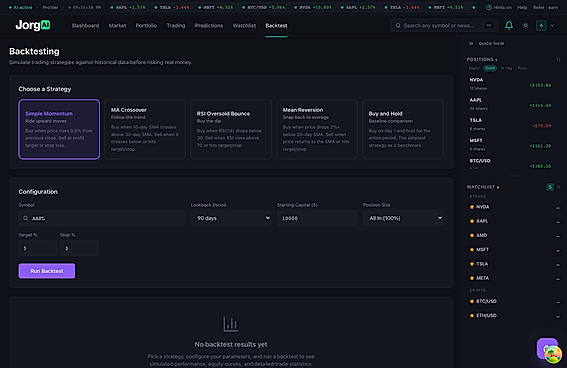The image size is (567, 368).
Task: Toggle Hints on
Action: [498, 7]
